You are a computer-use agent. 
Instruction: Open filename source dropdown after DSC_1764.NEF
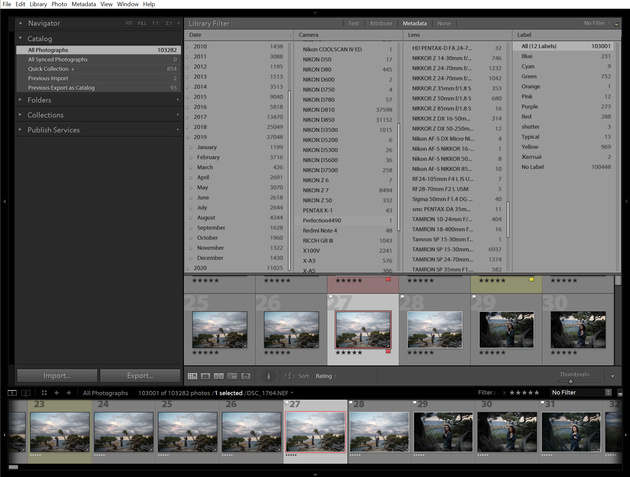(292, 393)
